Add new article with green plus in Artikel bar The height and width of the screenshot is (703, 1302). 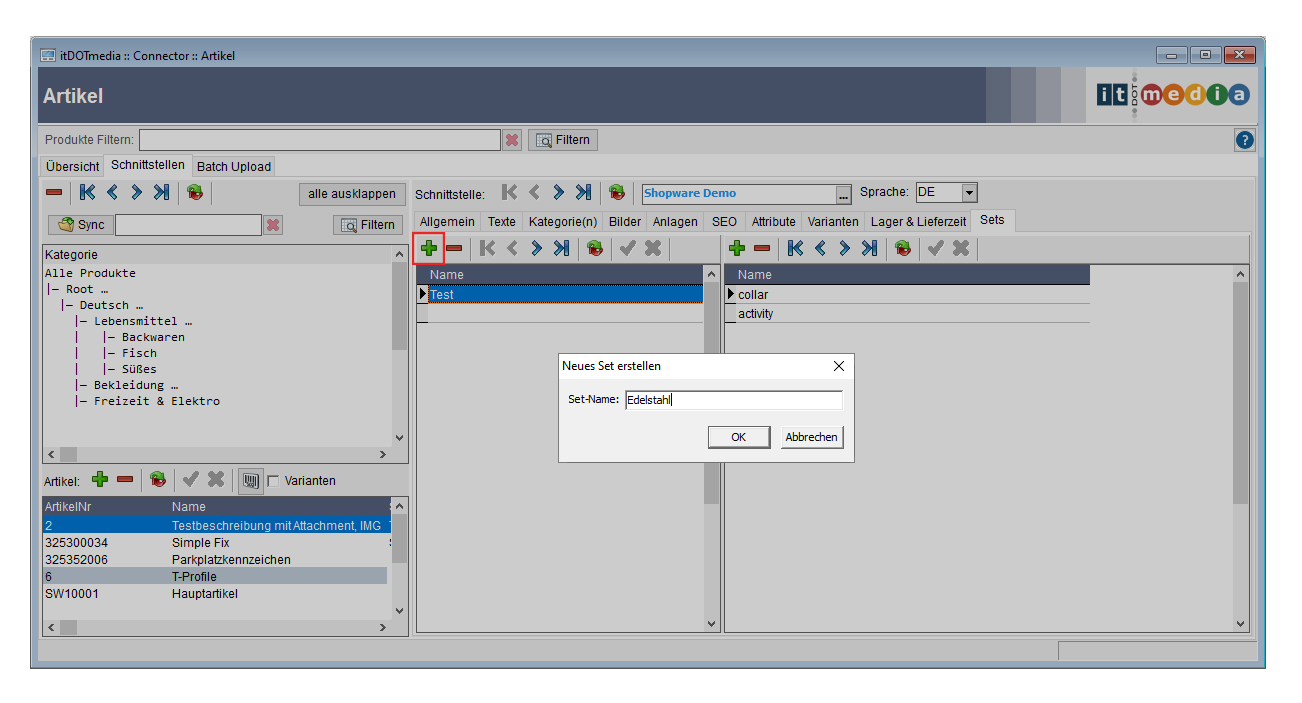tap(100, 480)
